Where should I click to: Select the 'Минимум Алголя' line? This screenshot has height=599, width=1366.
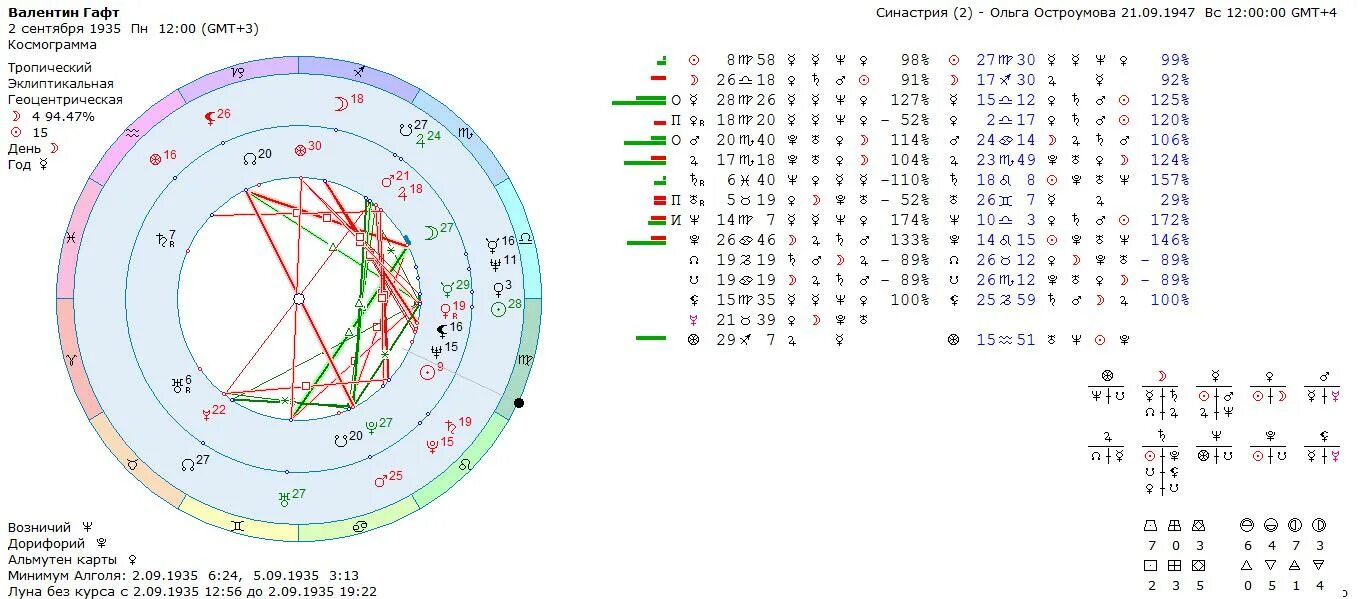click(x=183, y=576)
